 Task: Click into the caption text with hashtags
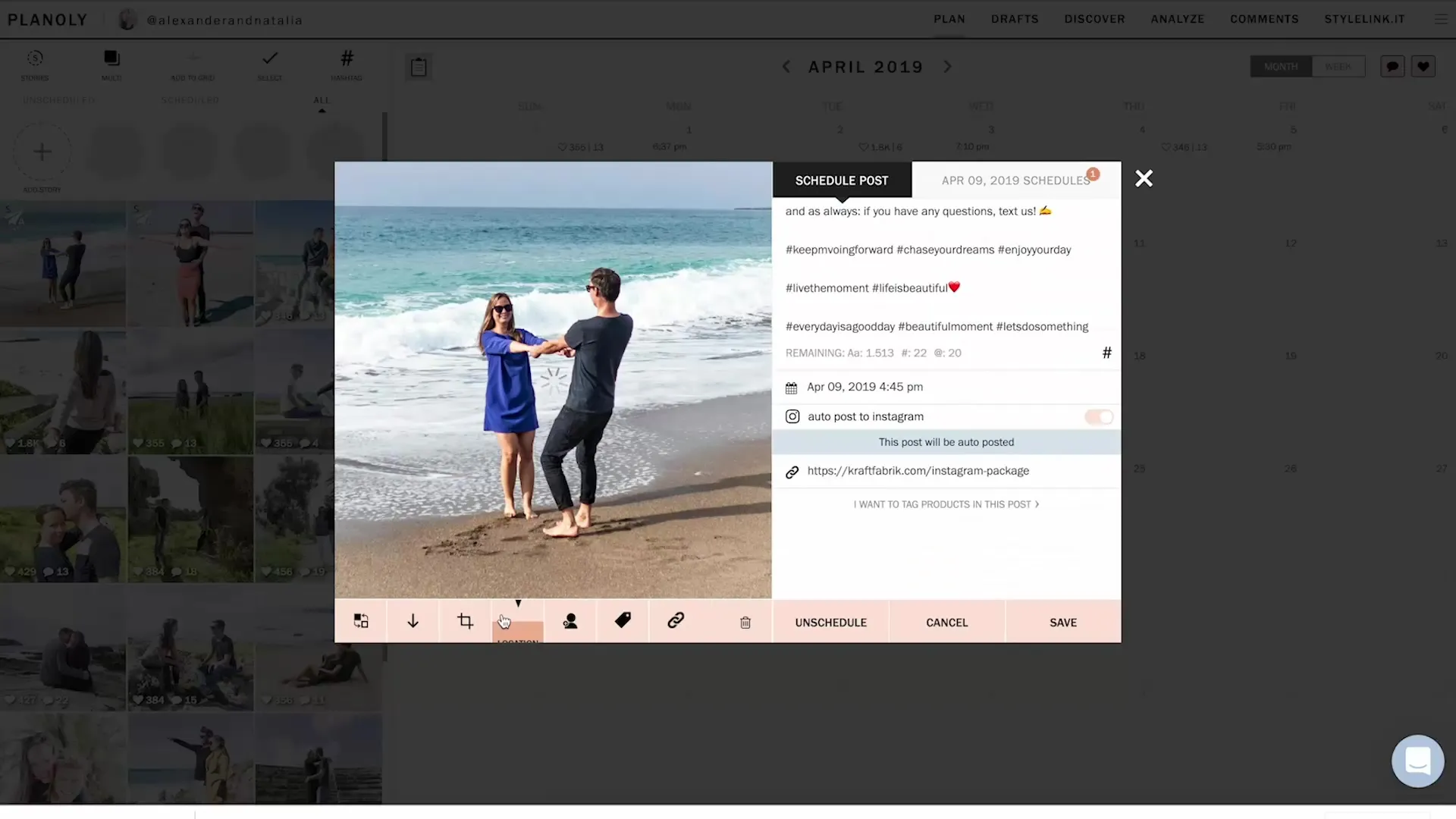click(x=937, y=269)
